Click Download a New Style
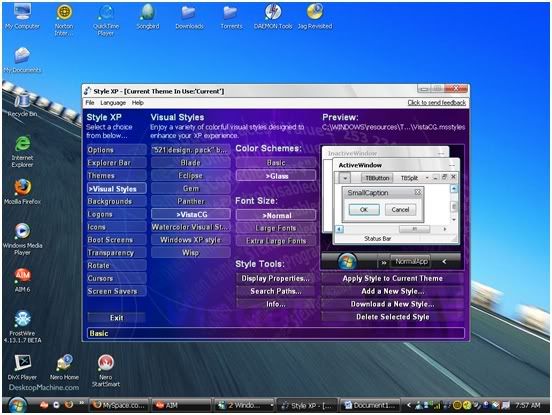 pyautogui.click(x=393, y=304)
